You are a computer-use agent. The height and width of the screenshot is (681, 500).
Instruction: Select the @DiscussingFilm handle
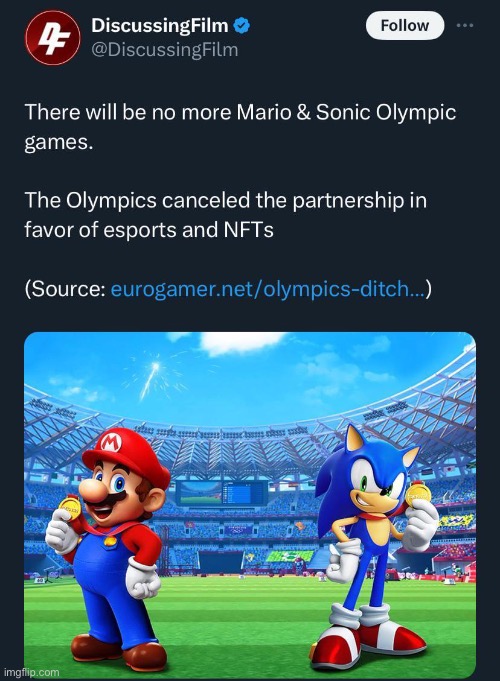165,50
